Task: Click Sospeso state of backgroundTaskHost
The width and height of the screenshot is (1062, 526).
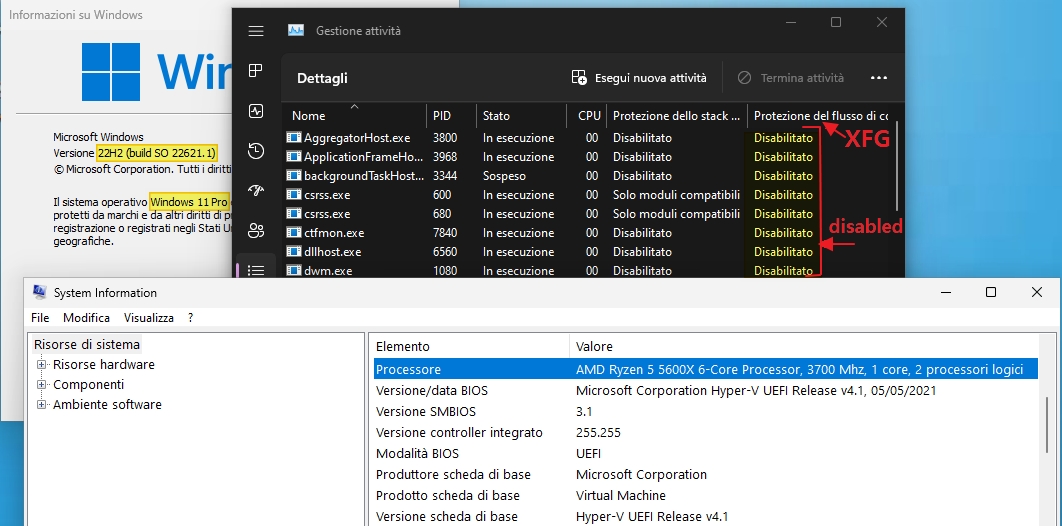Action: [504, 175]
